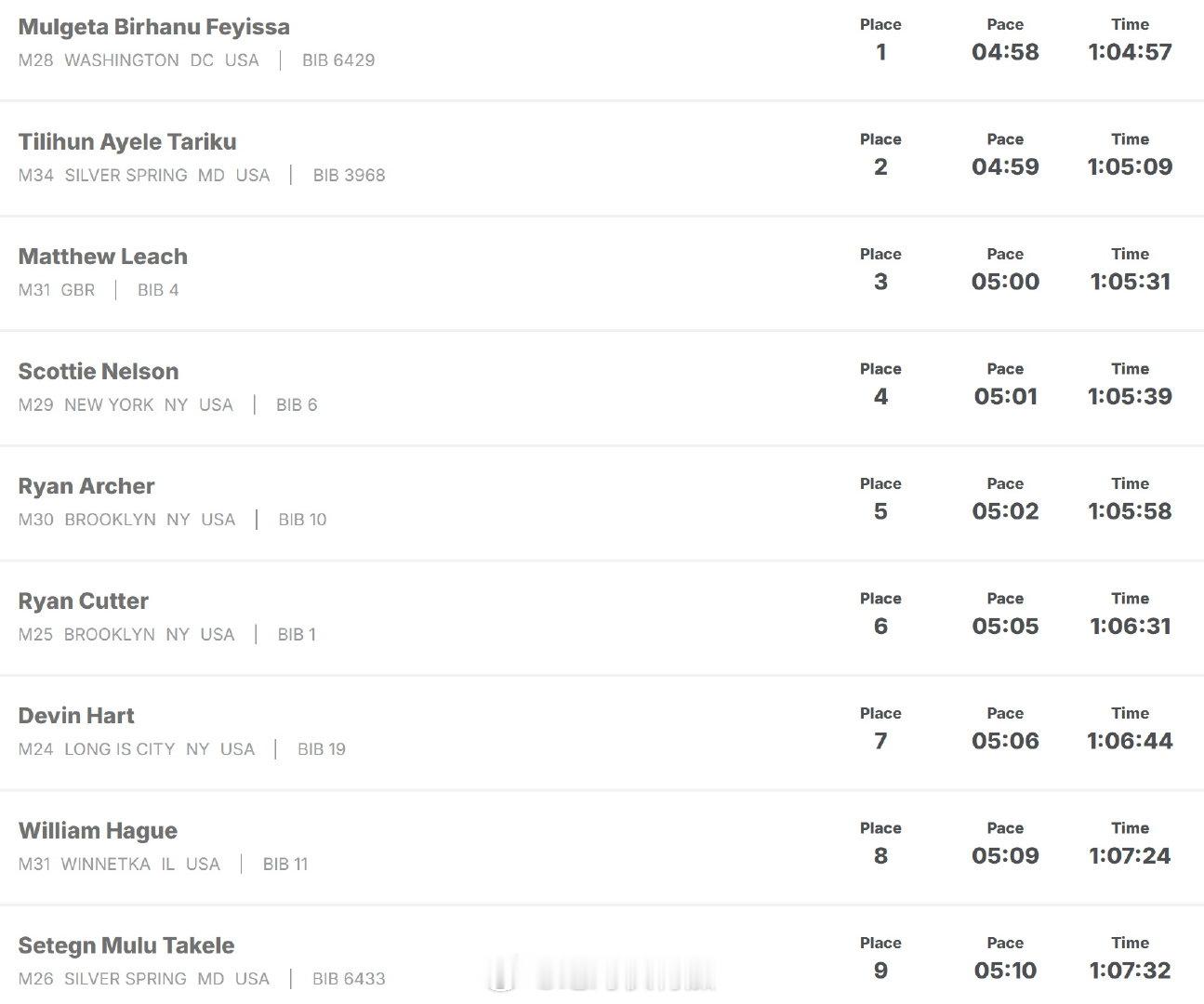Click the name Setegn Mulu Takele
Image resolution: width=1204 pixels, height=1004 pixels.
pos(126,945)
